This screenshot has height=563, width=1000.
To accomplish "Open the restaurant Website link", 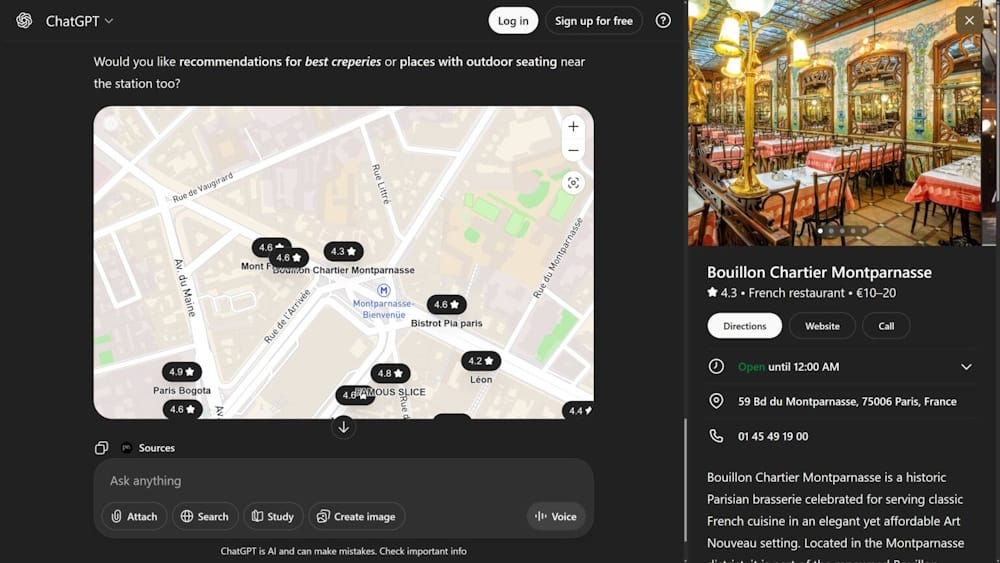I will 822,326.
